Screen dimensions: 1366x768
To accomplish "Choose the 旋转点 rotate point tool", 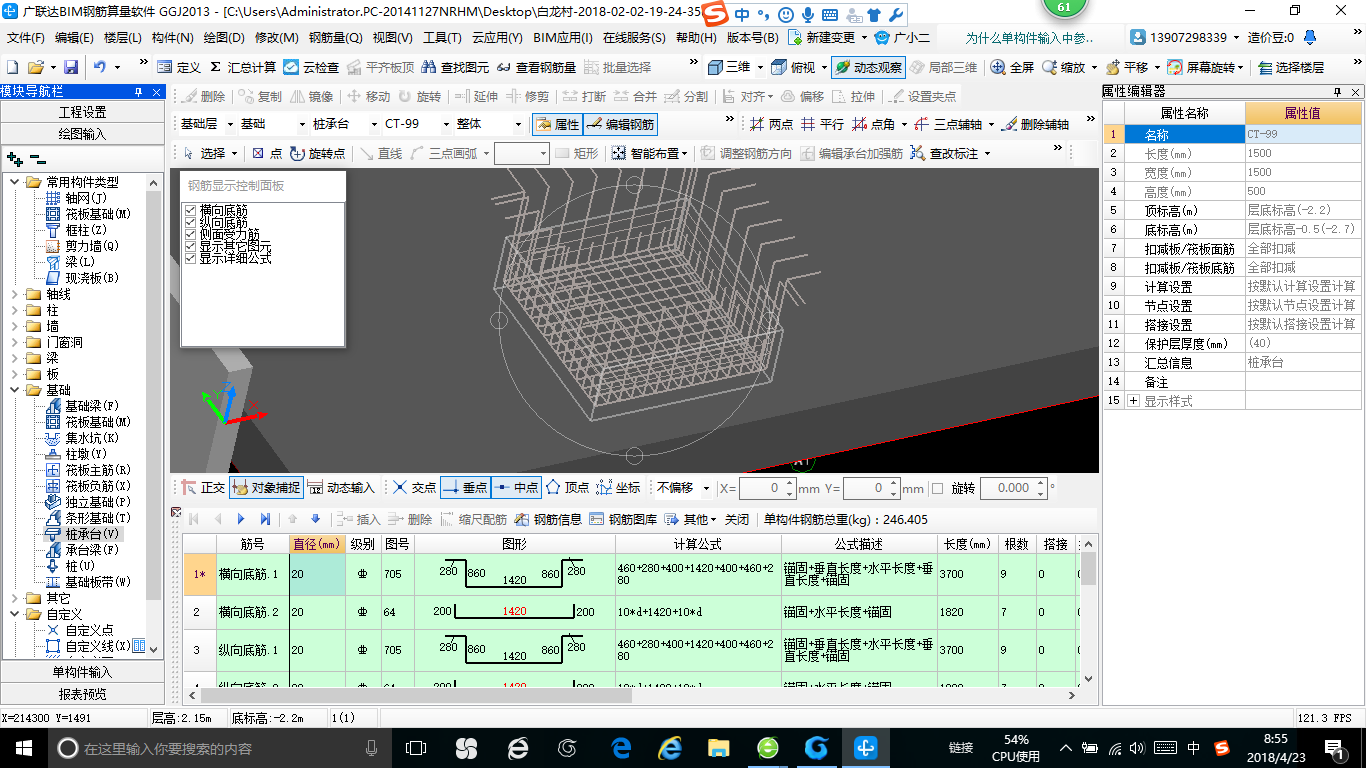I will point(317,153).
